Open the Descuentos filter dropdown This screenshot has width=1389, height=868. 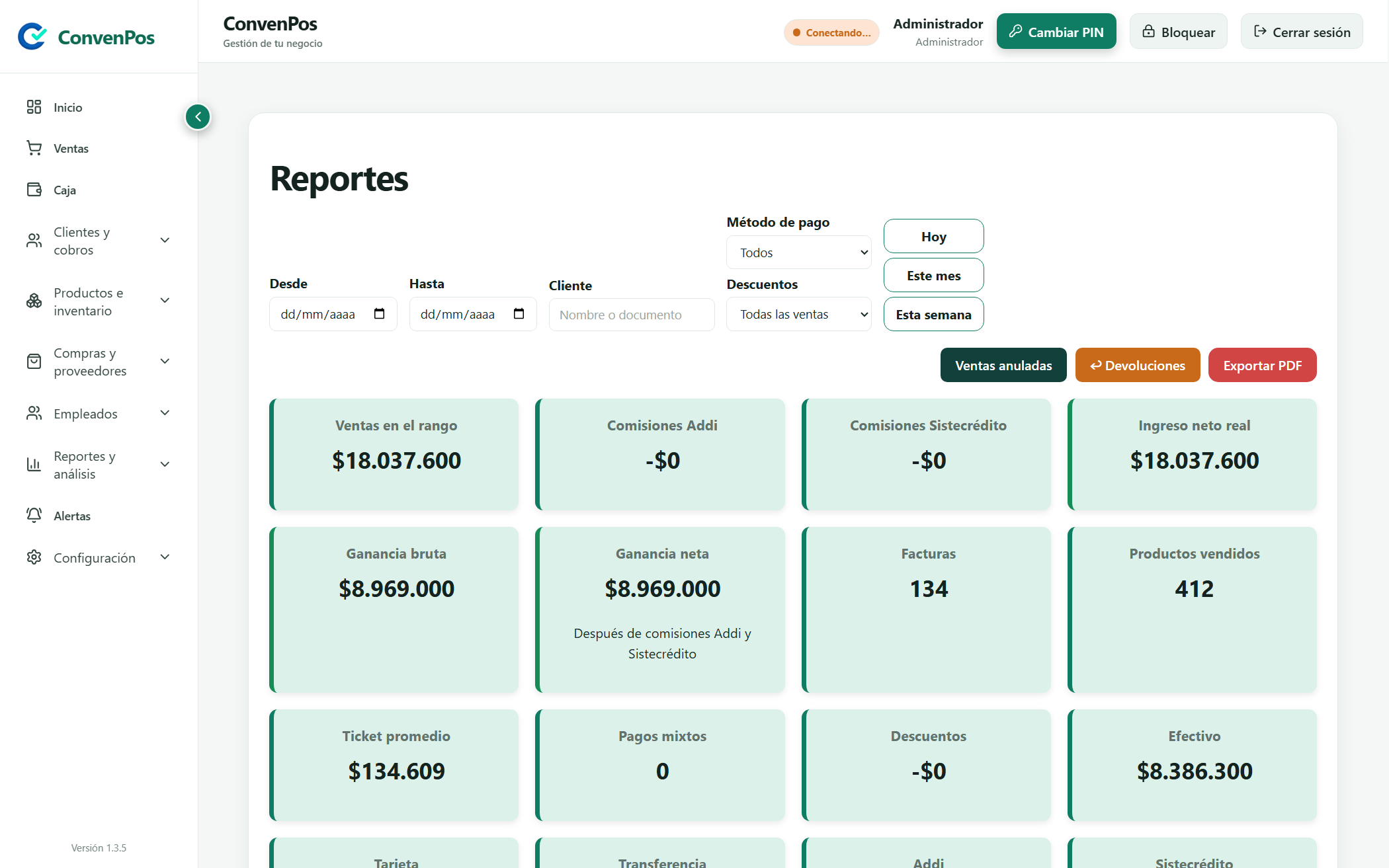(x=798, y=314)
